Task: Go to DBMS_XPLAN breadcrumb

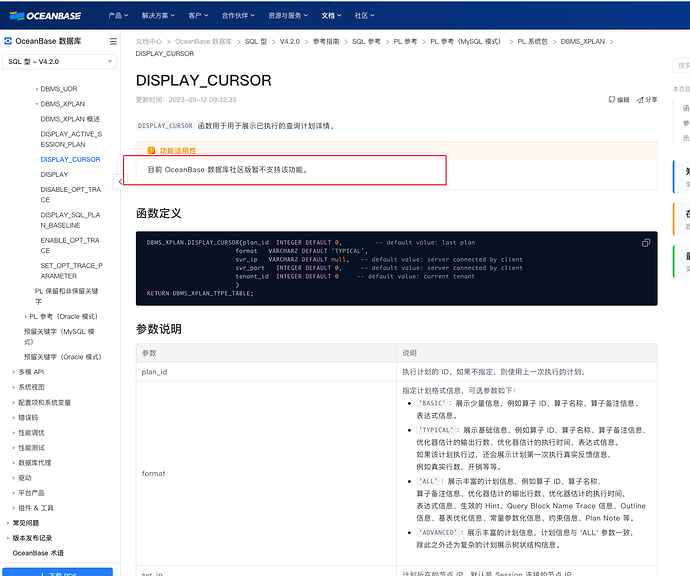Action: [x=583, y=41]
